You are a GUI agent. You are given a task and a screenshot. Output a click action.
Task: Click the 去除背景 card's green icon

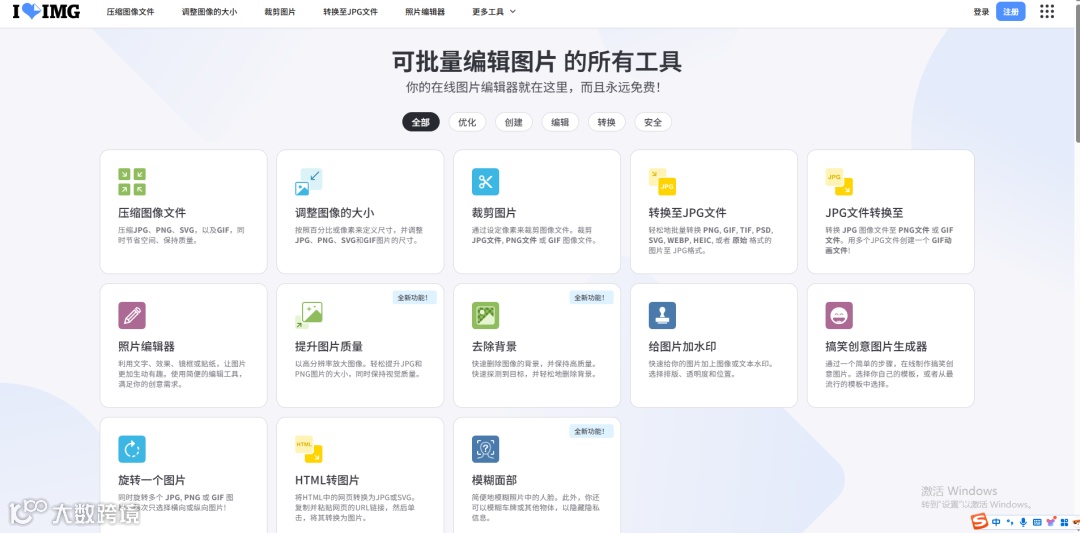pyautogui.click(x=486, y=315)
